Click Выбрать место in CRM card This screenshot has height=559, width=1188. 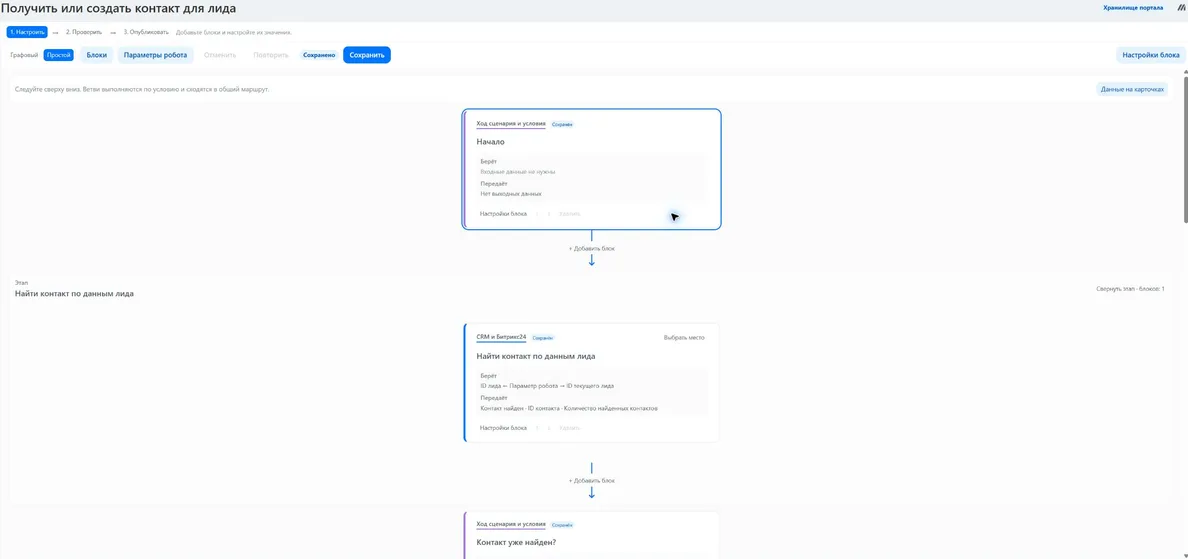coord(684,338)
